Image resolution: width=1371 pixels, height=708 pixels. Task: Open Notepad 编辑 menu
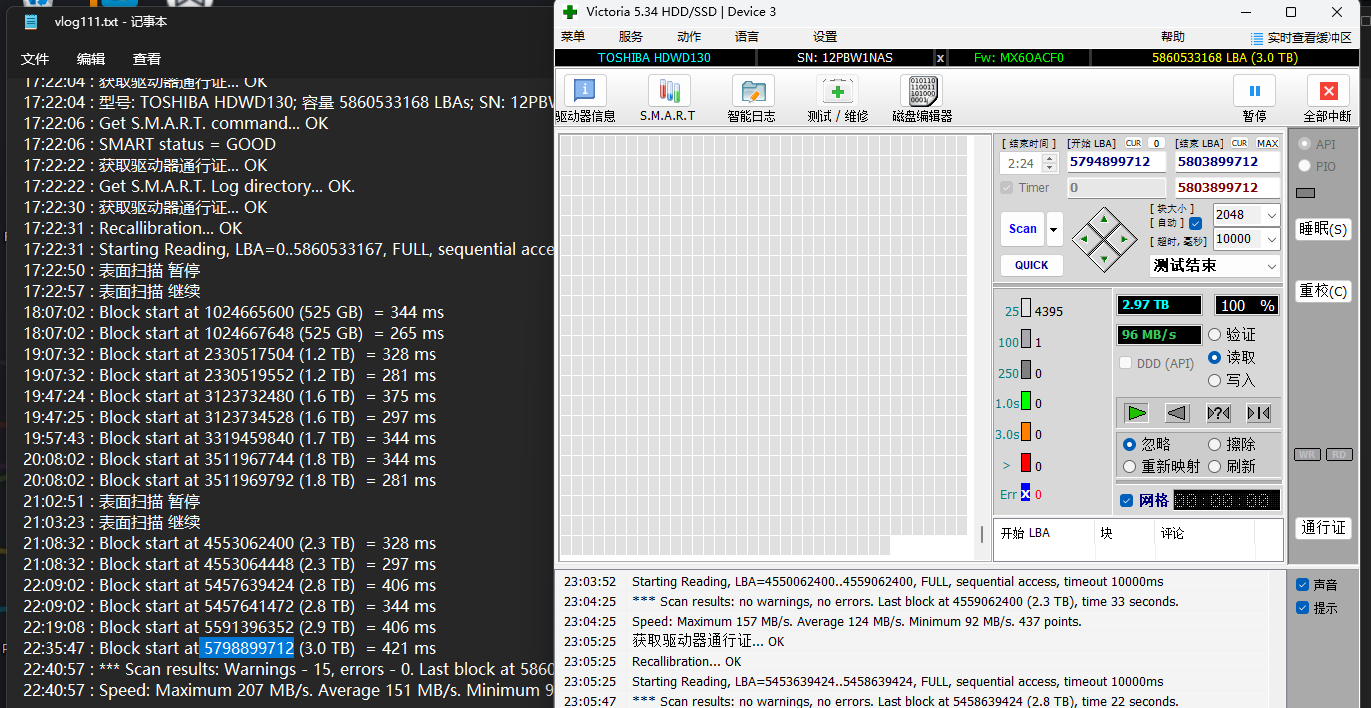tap(91, 59)
